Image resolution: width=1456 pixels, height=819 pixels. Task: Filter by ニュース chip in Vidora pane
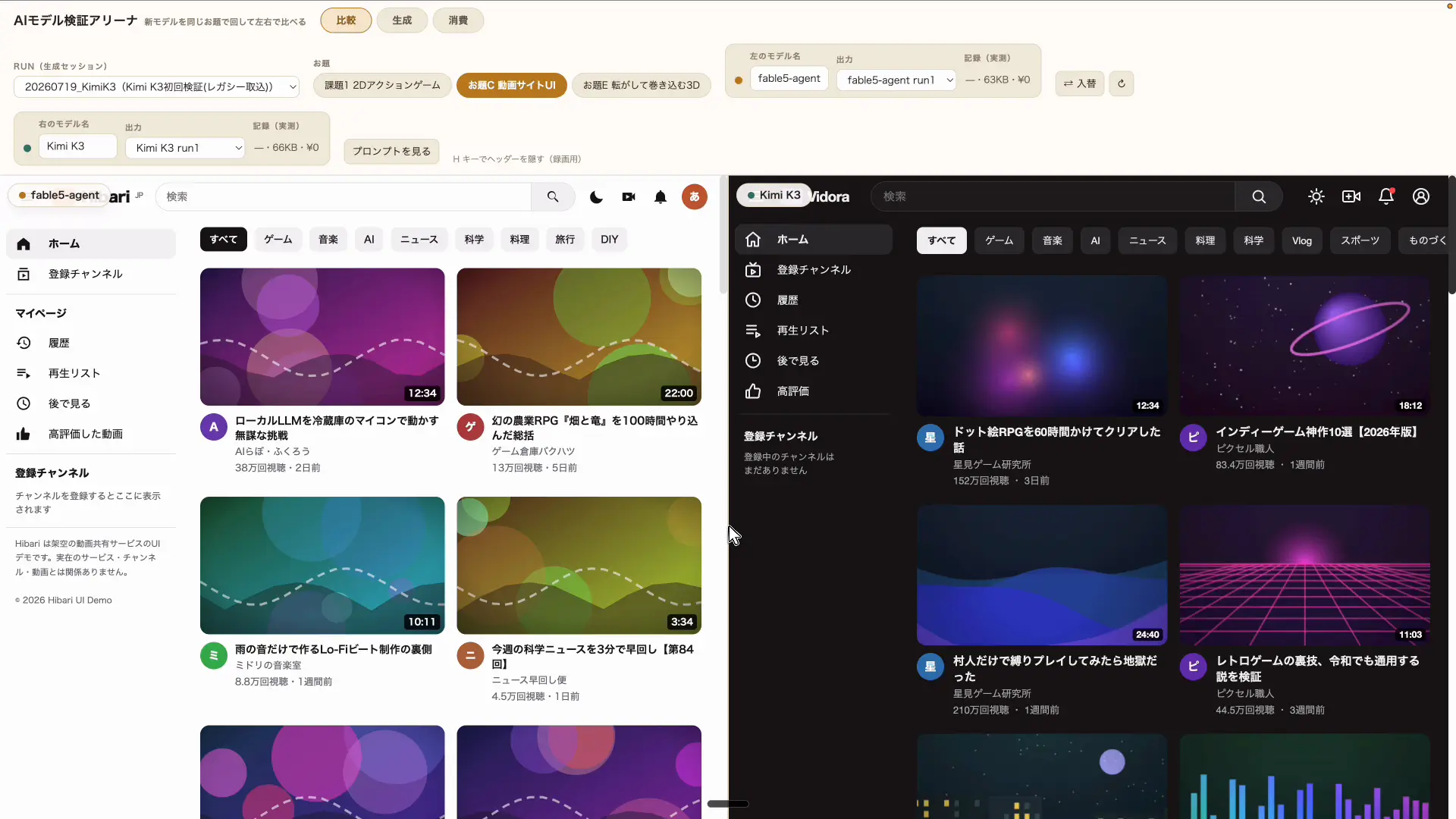[1147, 240]
